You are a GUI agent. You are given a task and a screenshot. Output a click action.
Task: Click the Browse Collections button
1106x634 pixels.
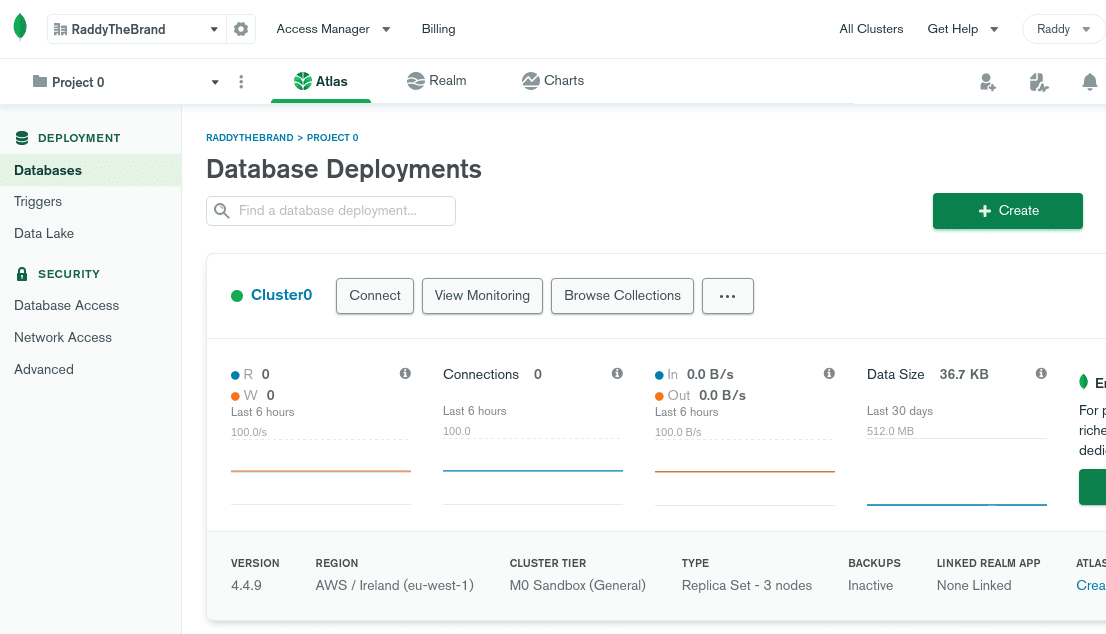pyautogui.click(x=622, y=296)
